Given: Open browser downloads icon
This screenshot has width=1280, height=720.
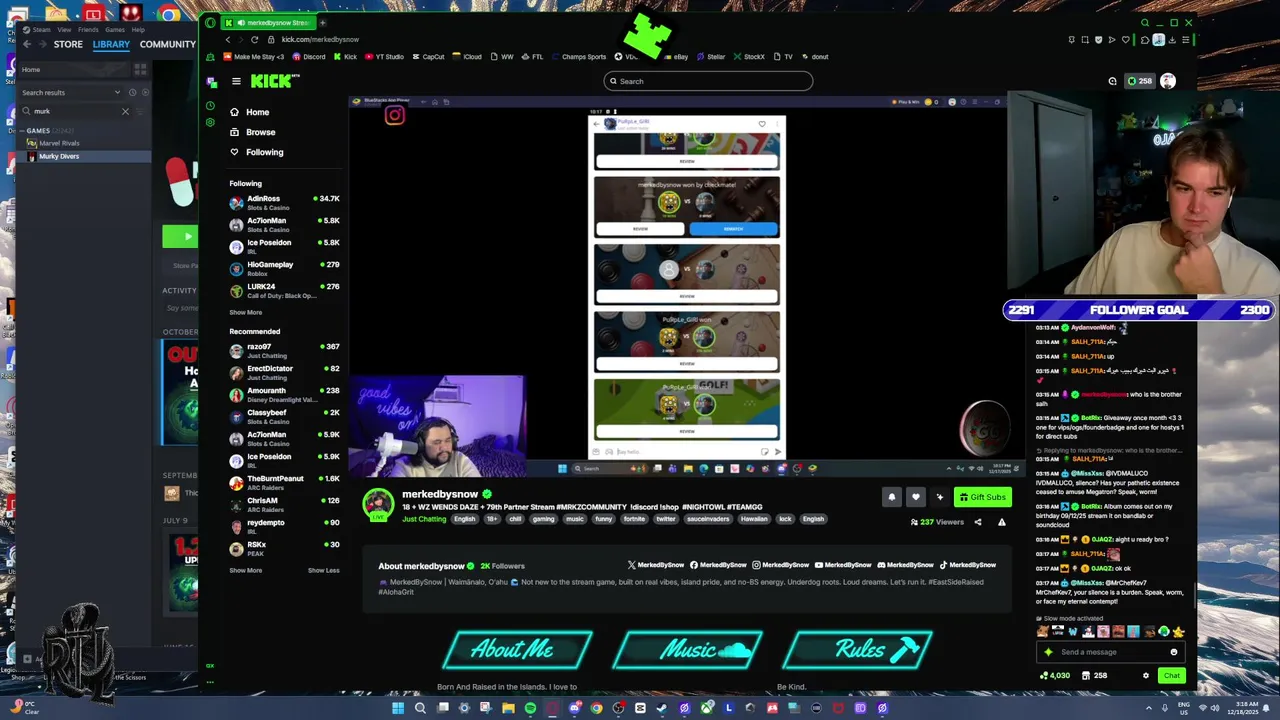Looking at the screenshot, I should pyautogui.click(x=1172, y=40).
